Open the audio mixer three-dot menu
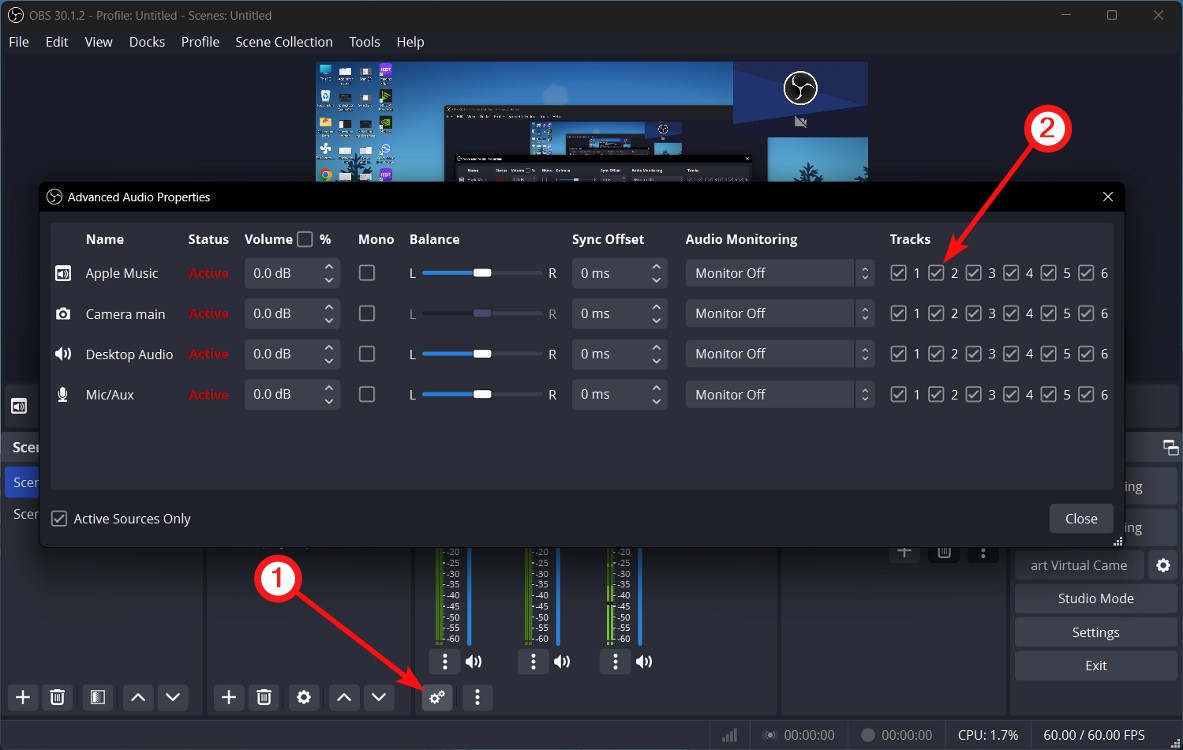 pos(477,697)
